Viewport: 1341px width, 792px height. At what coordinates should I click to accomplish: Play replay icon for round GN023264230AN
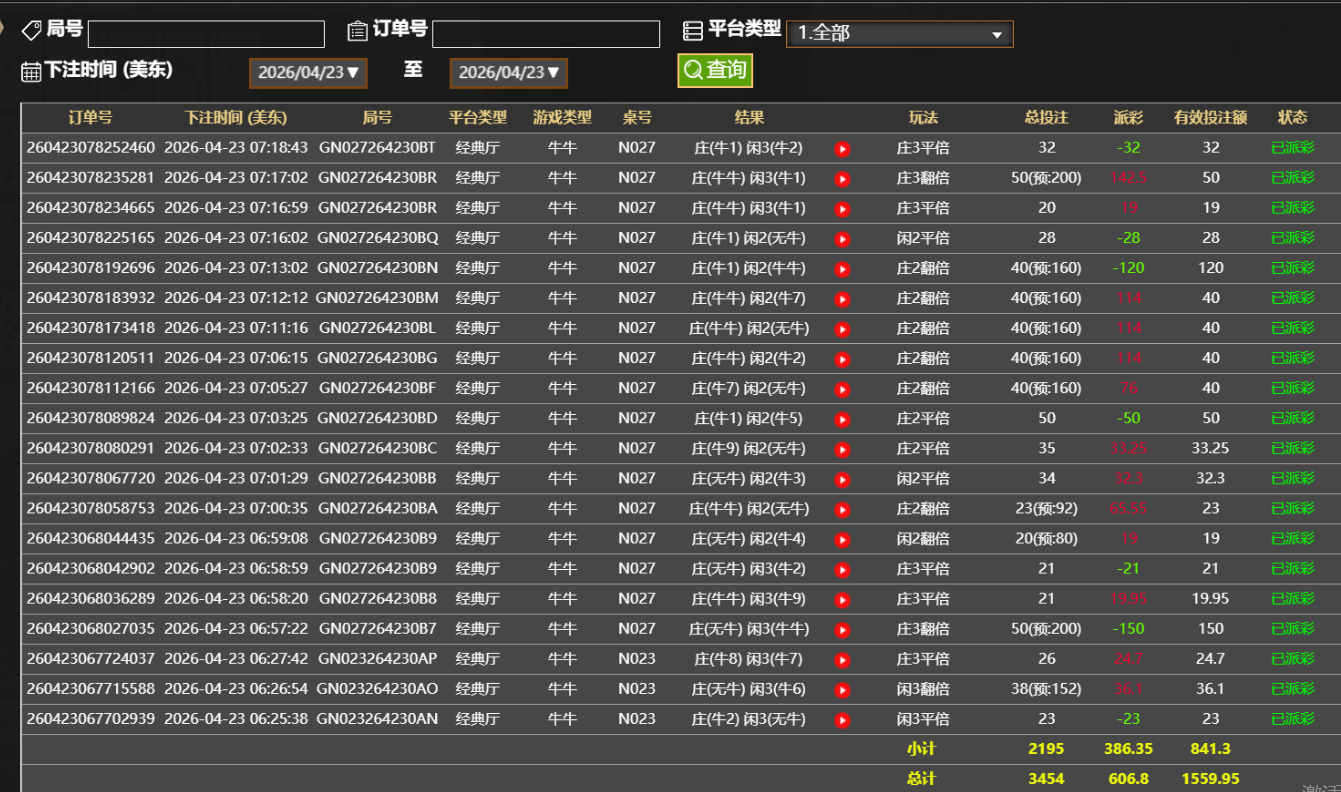pos(842,720)
